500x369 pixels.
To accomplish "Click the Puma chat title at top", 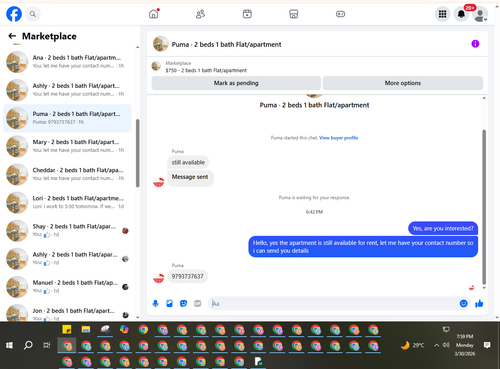I will click(226, 44).
